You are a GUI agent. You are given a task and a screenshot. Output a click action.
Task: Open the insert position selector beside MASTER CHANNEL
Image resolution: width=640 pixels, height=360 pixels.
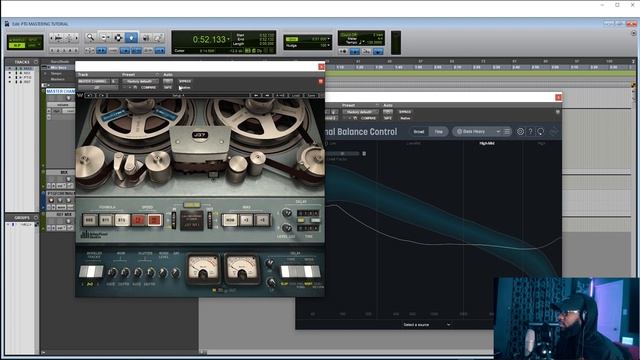point(114,81)
